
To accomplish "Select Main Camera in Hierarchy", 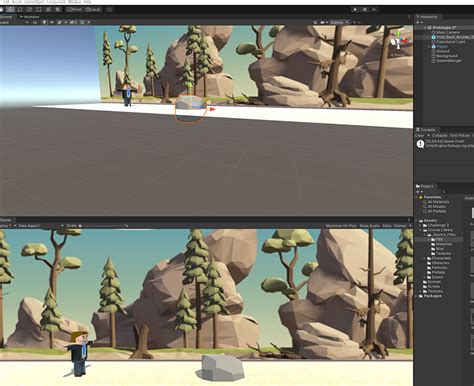I will 448,33.
